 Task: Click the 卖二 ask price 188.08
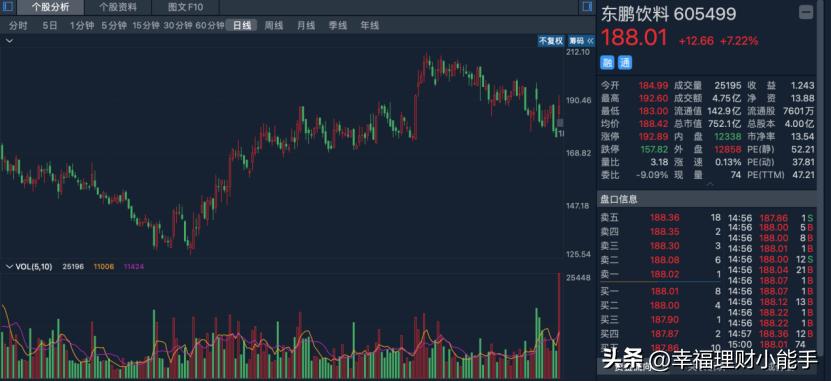tap(665, 260)
